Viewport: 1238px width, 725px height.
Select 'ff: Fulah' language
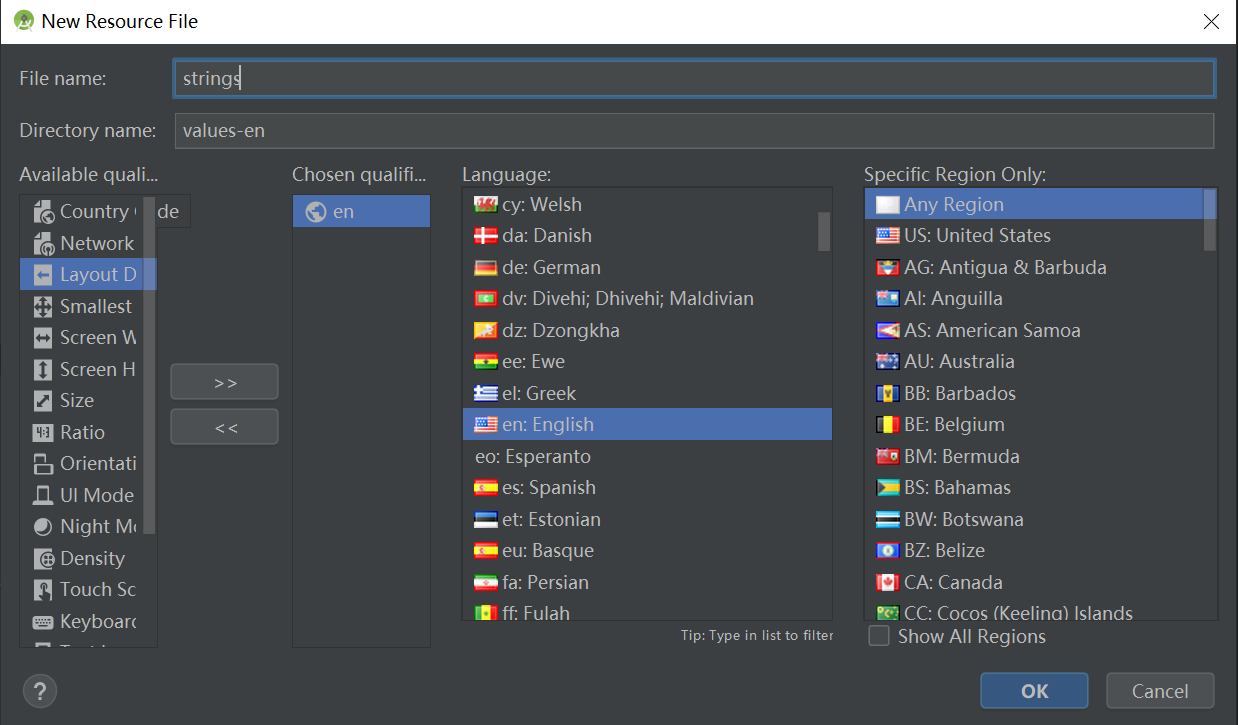click(647, 611)
